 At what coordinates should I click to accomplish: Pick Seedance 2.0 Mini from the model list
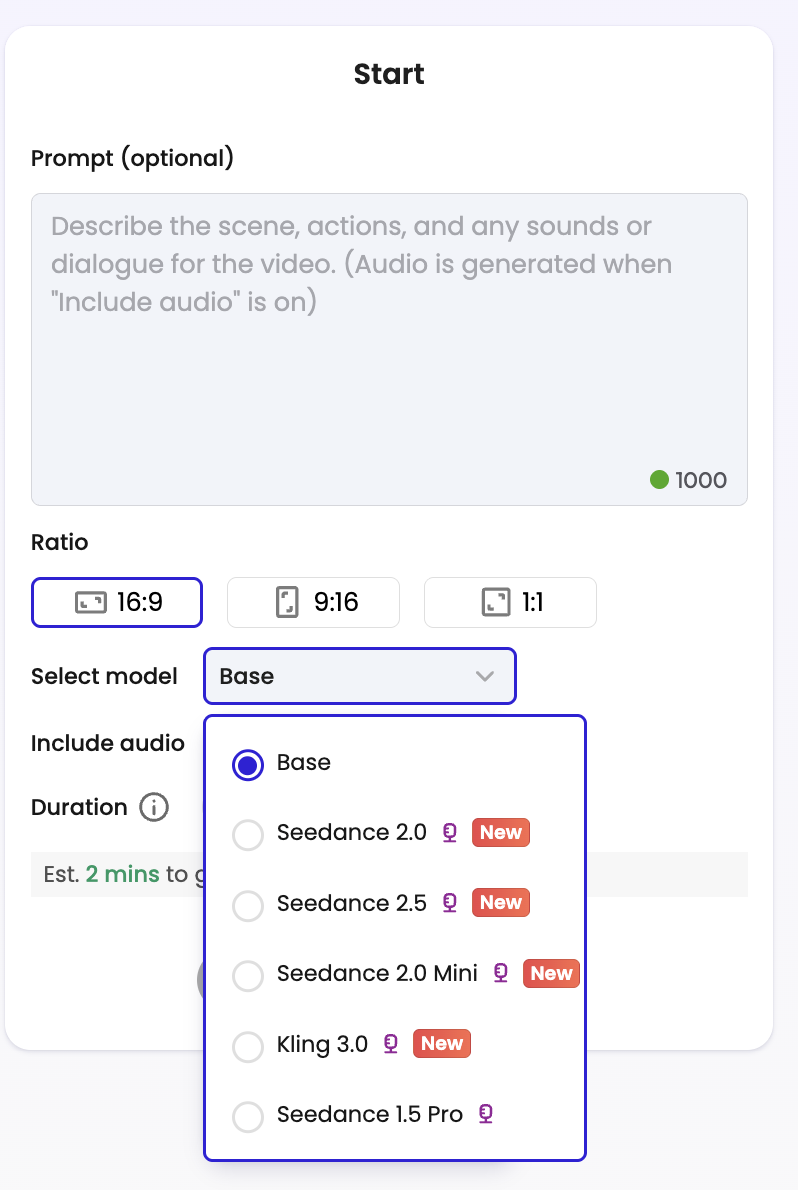377,973
